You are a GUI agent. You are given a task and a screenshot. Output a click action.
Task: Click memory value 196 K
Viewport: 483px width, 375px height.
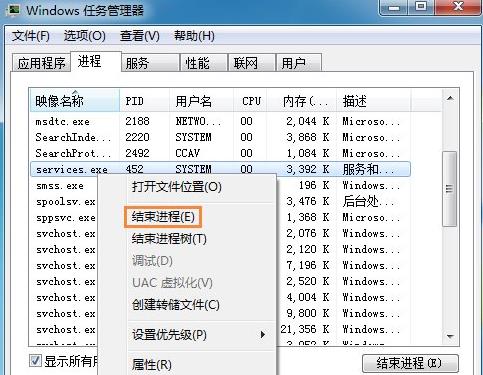tap(314, 185)
